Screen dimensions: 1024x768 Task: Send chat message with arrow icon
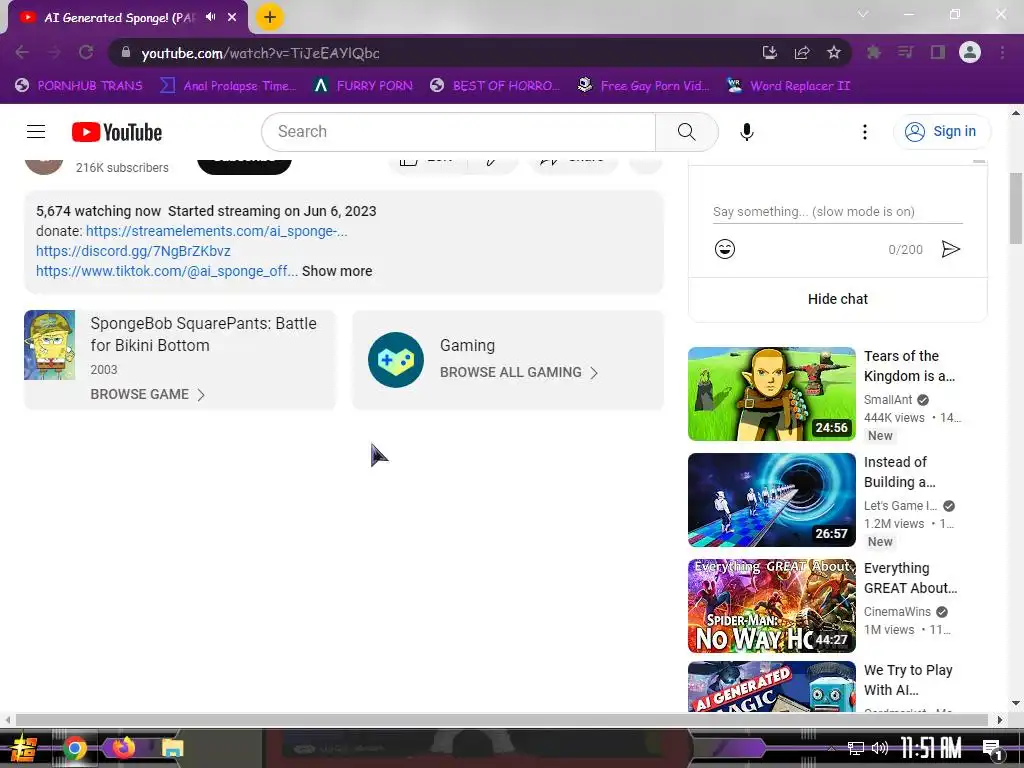pos(951,249)
